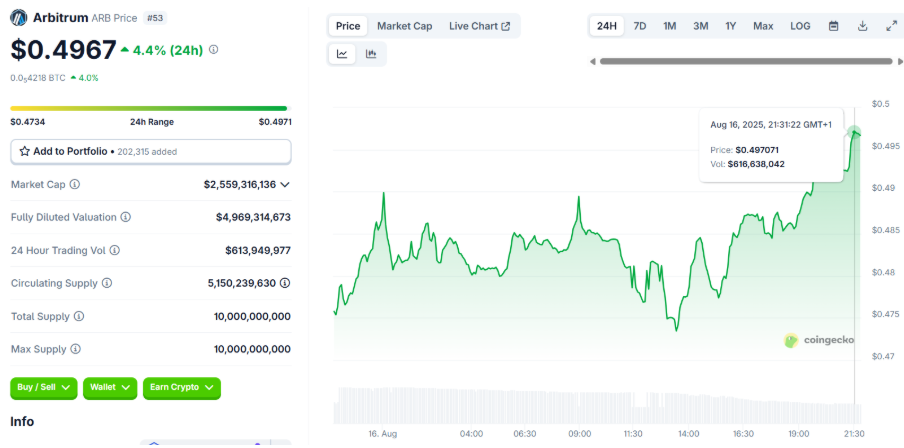Click the $4,969,314,673 valuation value
Viewport: 904px width, 448px height.
pyautogui.click(x=253, y=217)
